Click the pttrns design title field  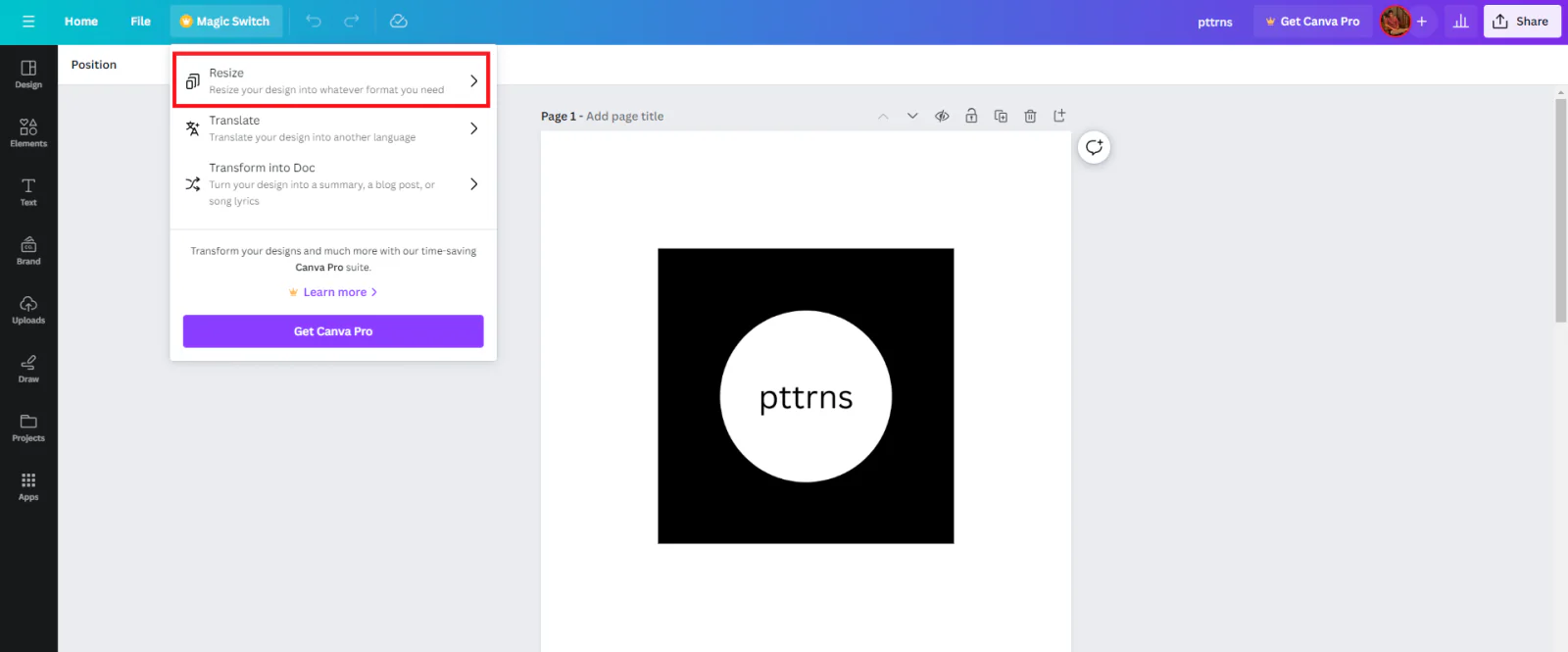tap(1215, 22)
